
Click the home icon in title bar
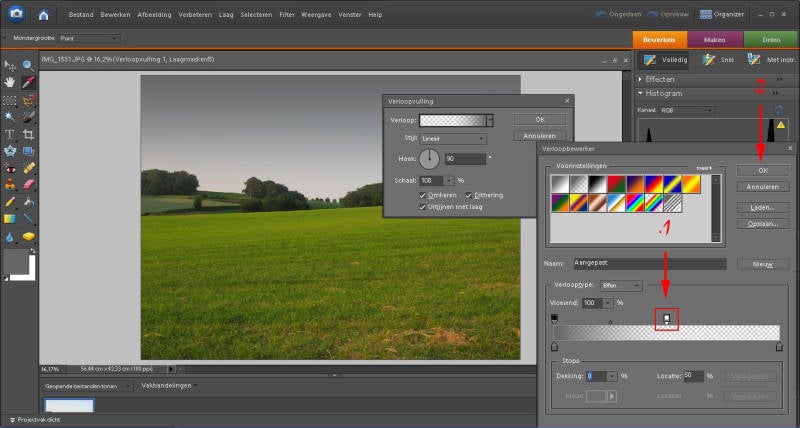click(x=43, y=15)
